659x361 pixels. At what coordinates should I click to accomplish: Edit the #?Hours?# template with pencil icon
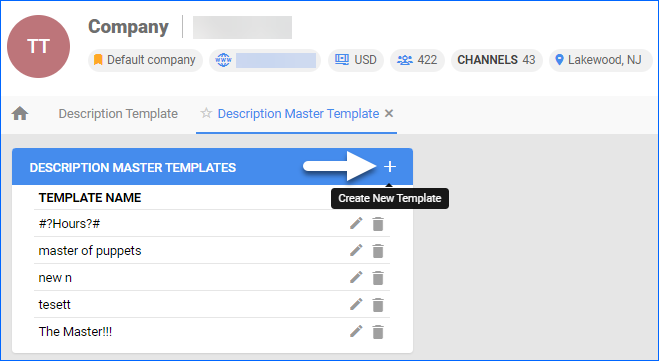tap(356, 224)
